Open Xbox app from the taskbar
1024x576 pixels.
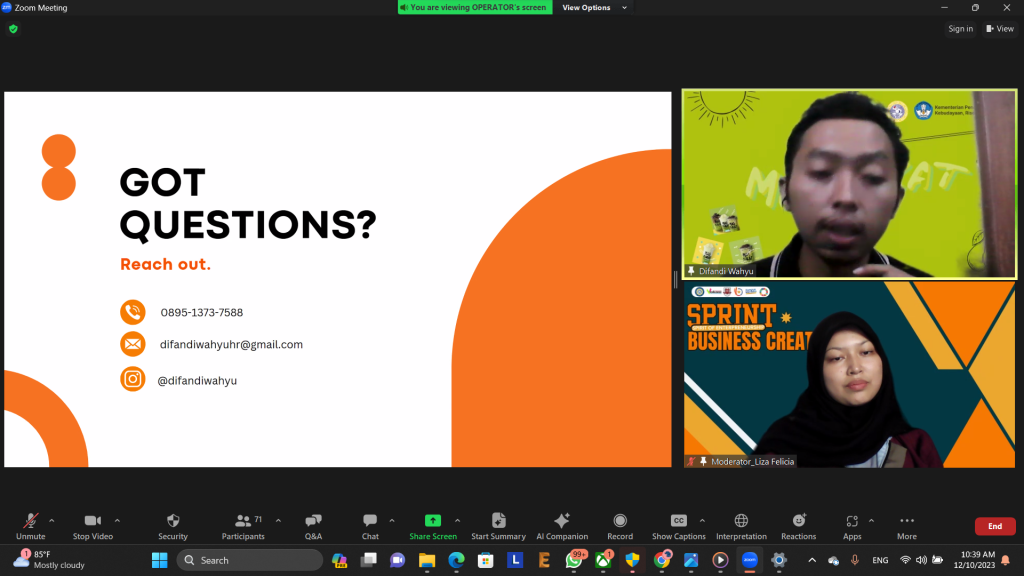coord(603,560)
